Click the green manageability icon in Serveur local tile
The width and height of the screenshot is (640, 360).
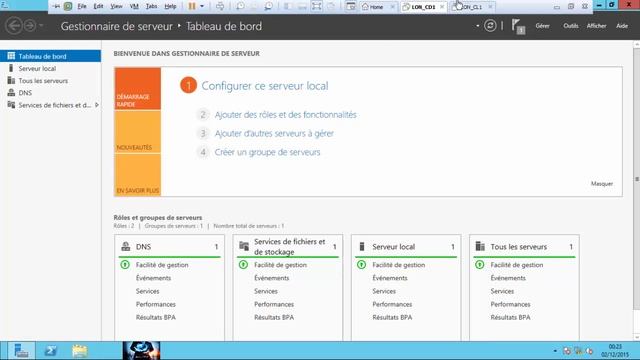click(x=362, y=264)
